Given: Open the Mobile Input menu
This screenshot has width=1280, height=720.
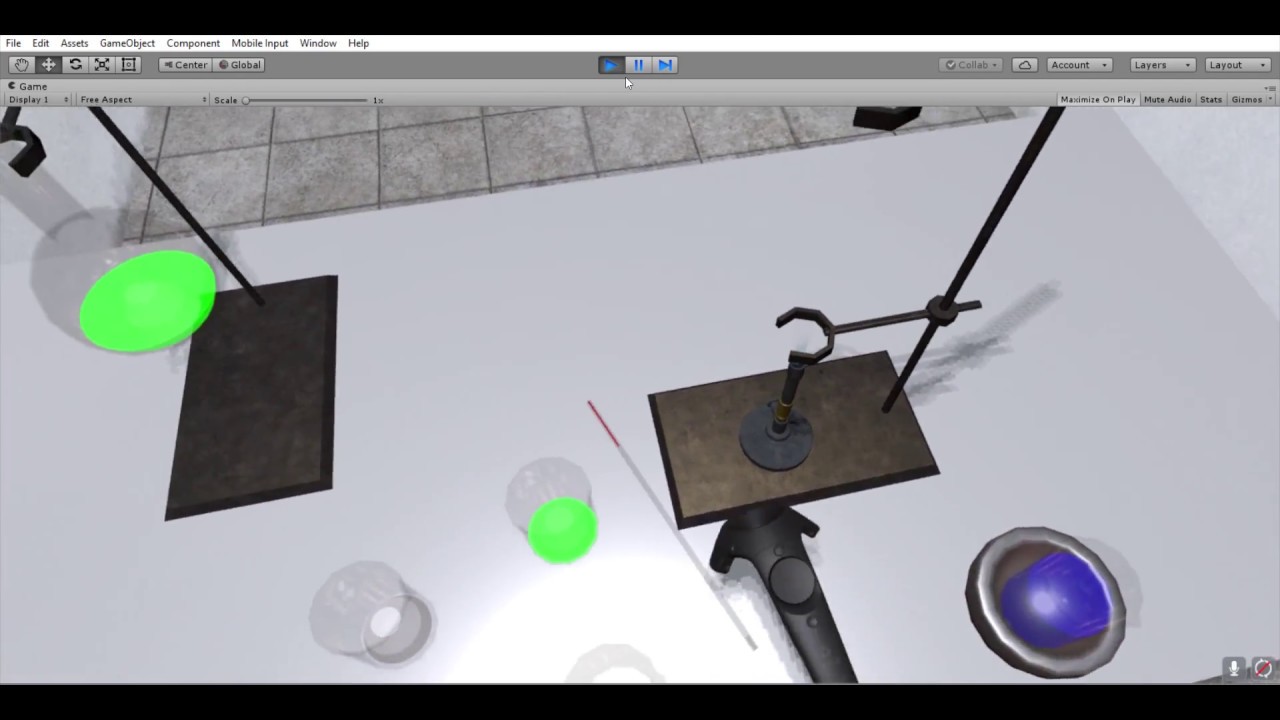Looking at the screenshot, I should [x=260, y=43].
